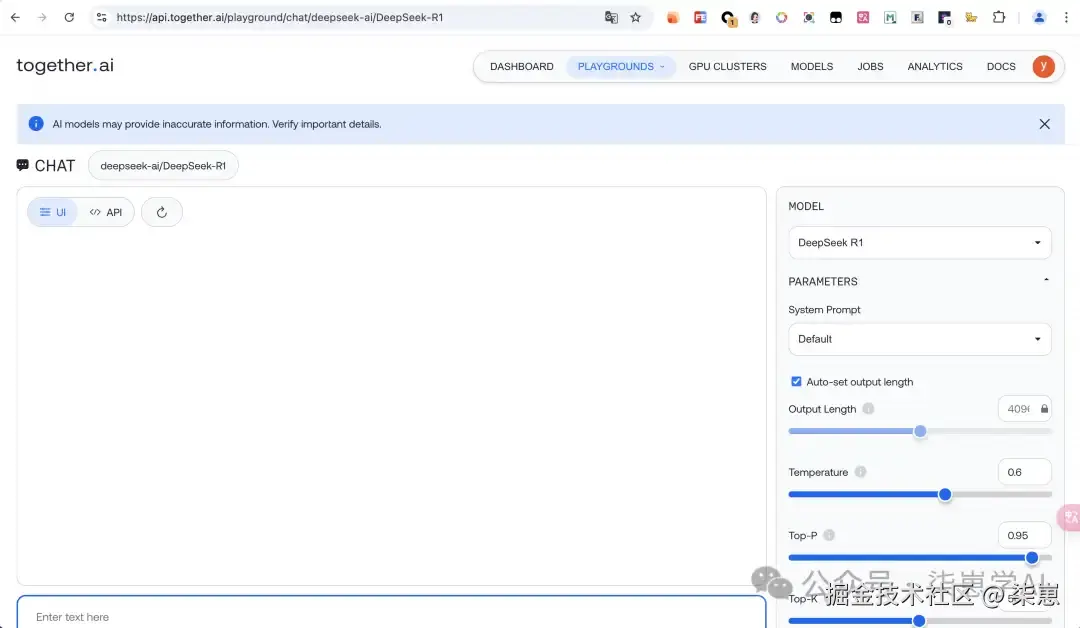Click the deepseek-ai/DeepSeek-R1 model chip
1080x628 pixels.
(x=163, y=166)
